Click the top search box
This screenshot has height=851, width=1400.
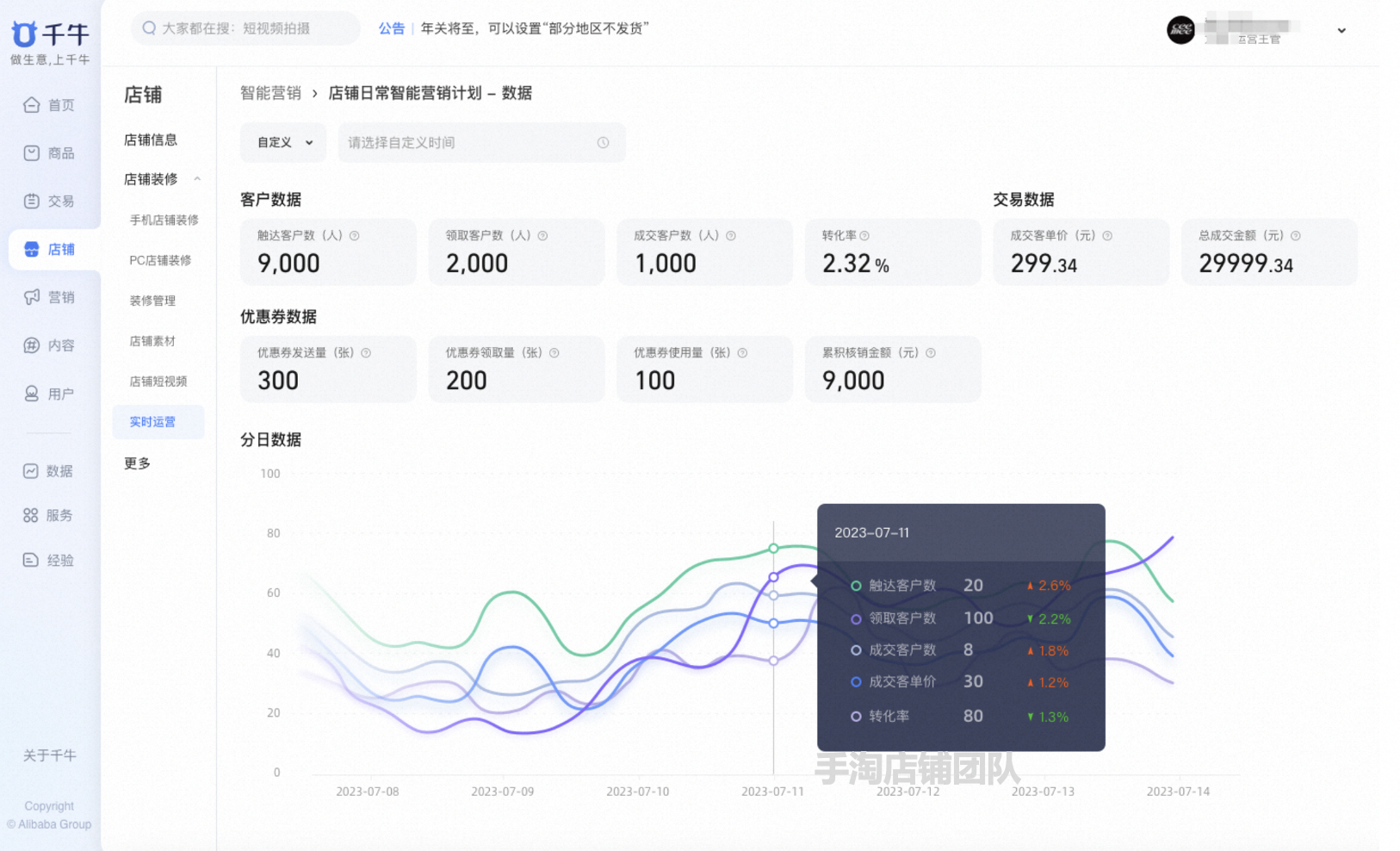coord(245,28)
